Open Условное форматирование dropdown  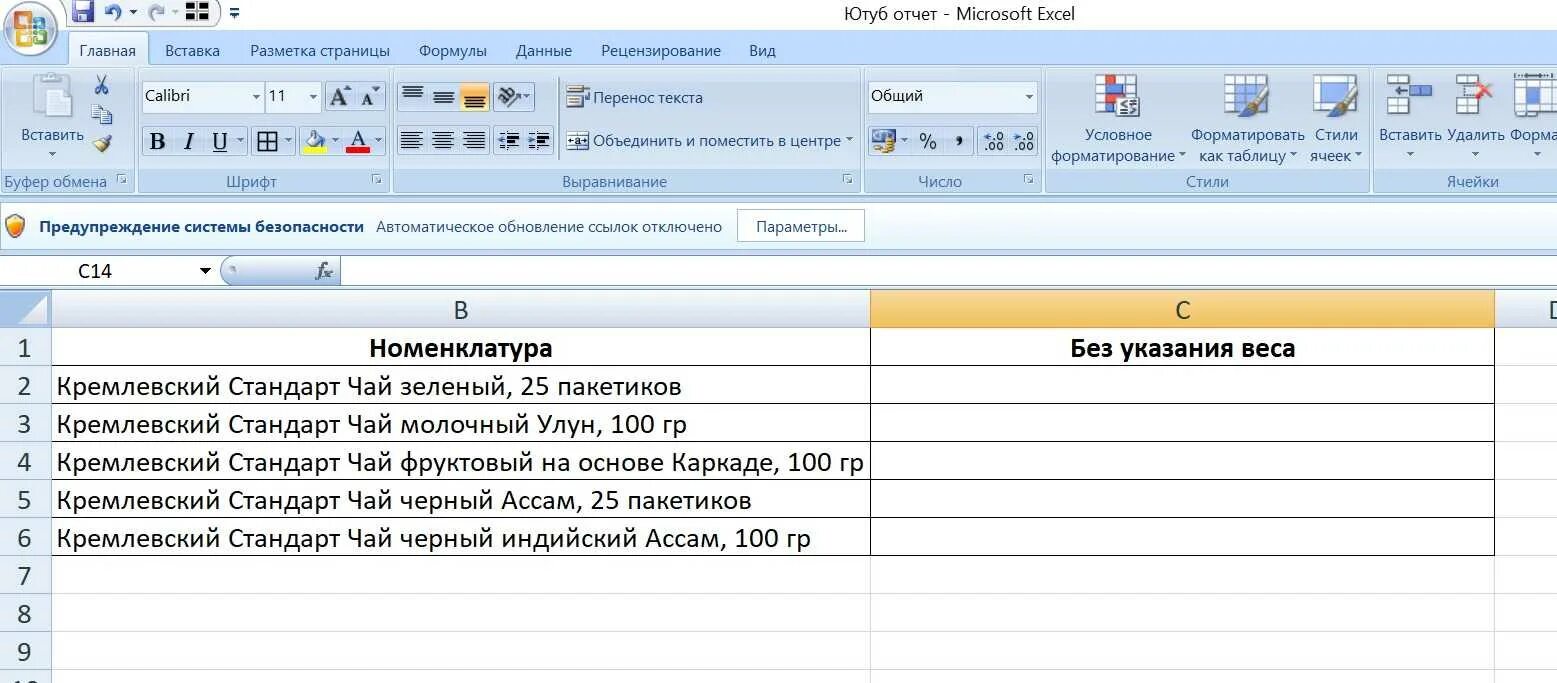point(1118,118)
